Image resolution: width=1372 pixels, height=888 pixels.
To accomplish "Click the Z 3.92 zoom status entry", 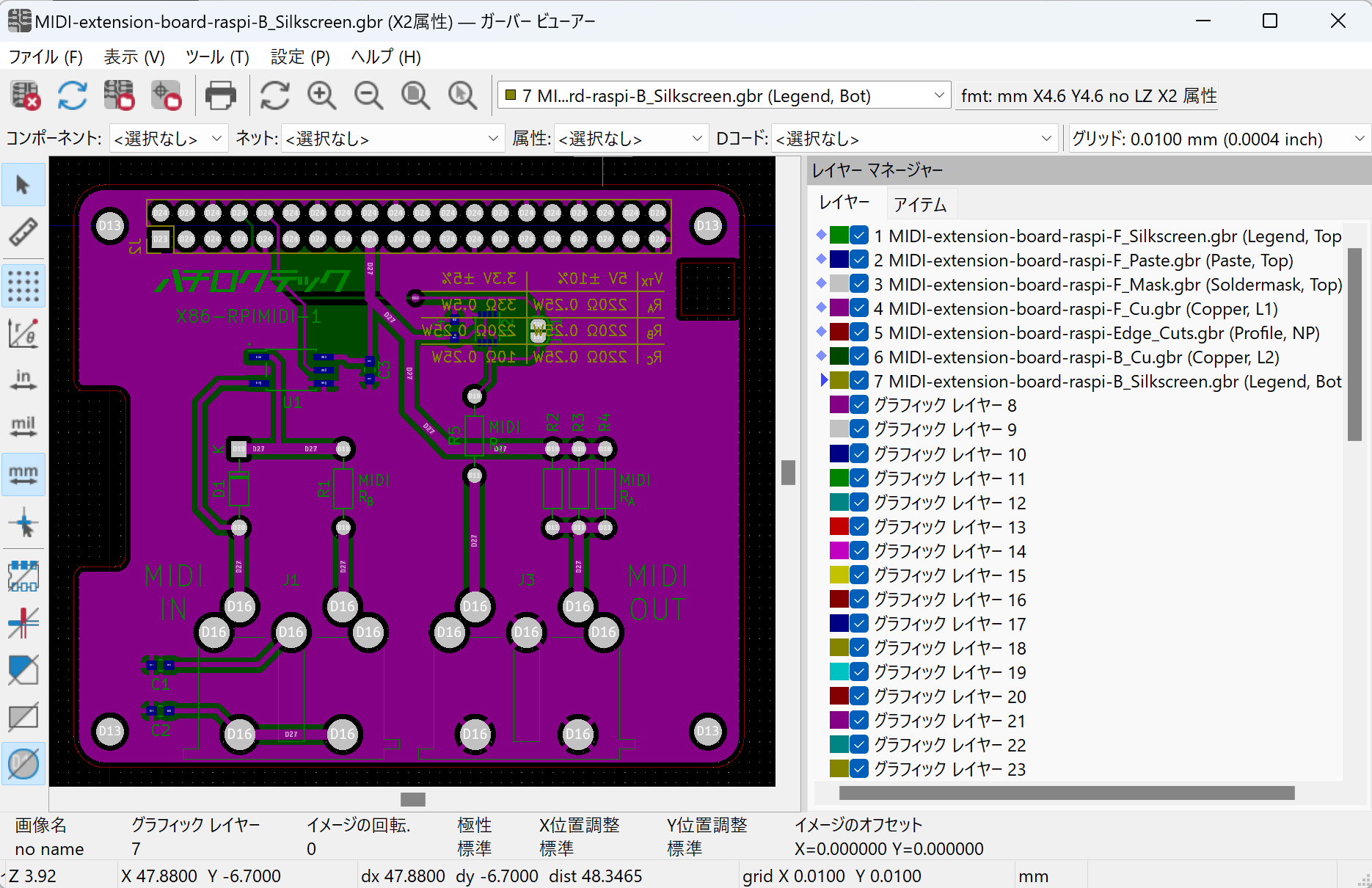I will pos(32,876).
